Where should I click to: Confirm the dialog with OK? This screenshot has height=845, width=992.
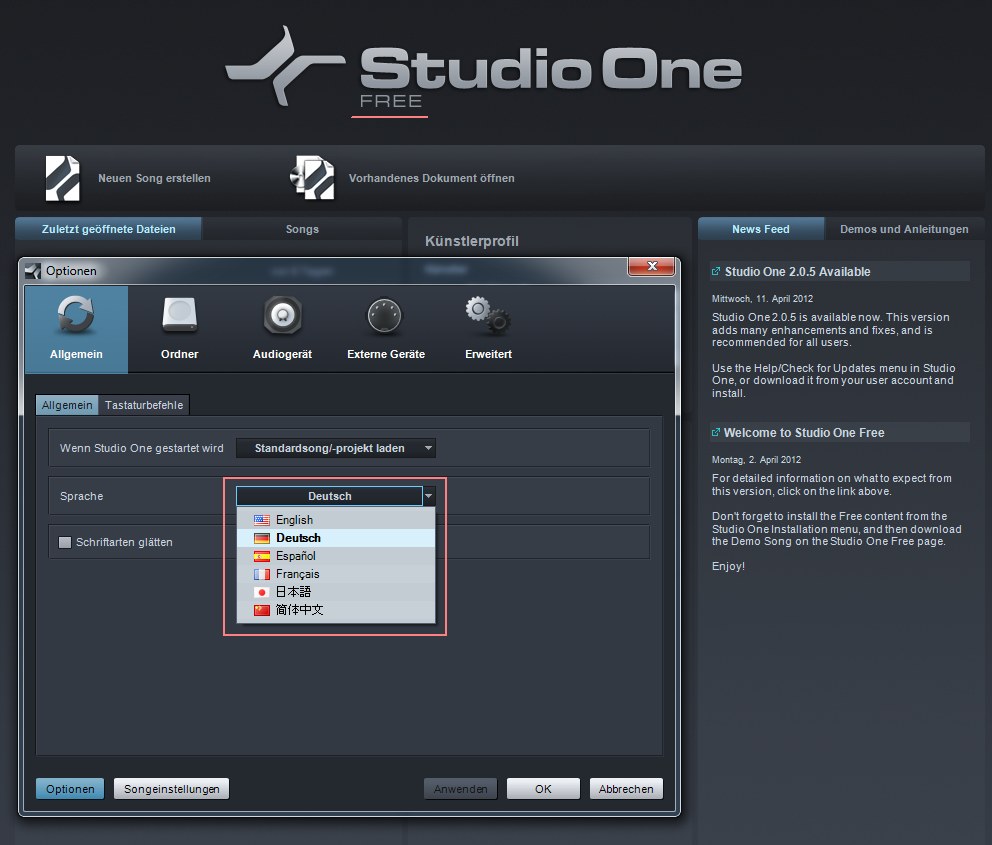pos(543,789)
